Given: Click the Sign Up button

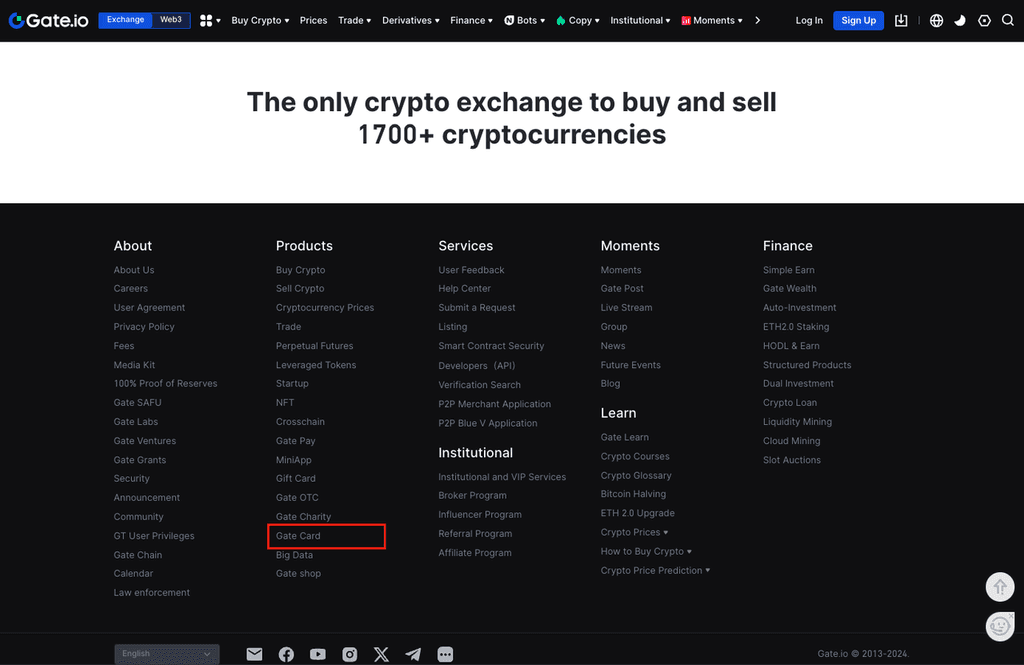Looking at the screenshot, I should tap(858, 20).
